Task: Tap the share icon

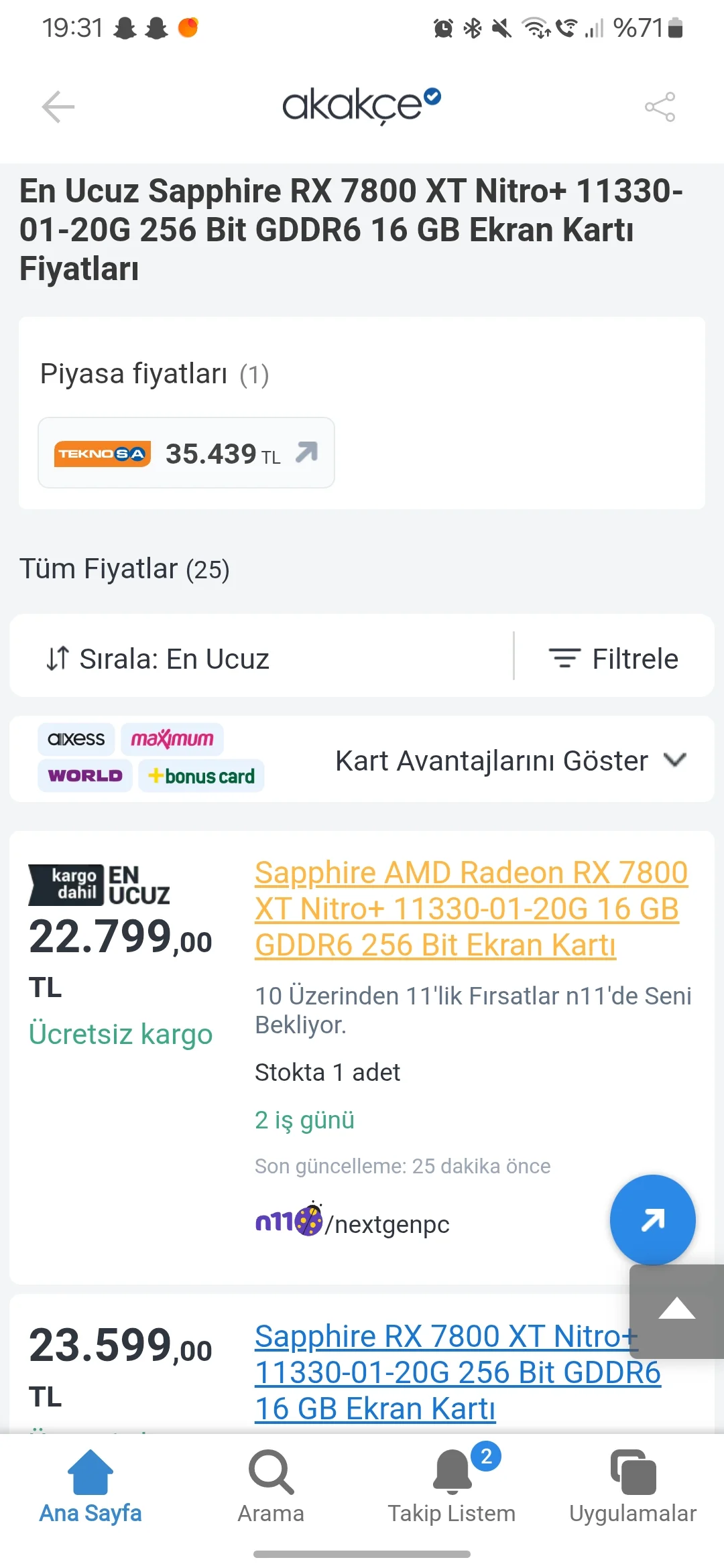Action: 660,107
